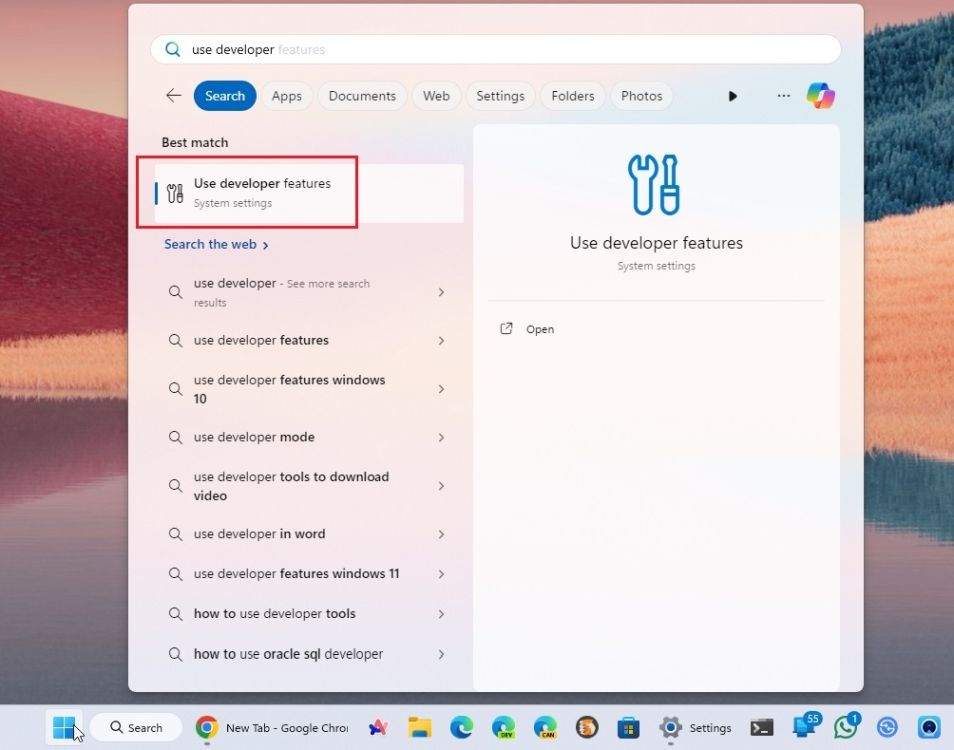Open Google Chrome from the taskbar
The width and height of the screenshot is (954, 750).
point(205,727)
